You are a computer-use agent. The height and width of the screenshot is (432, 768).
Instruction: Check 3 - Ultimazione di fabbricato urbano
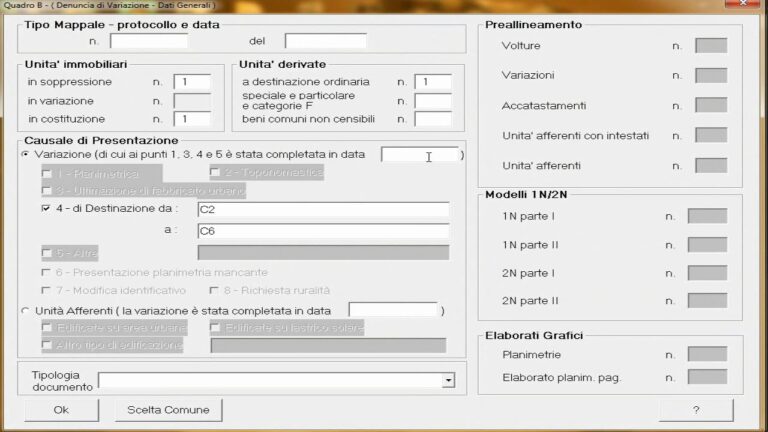47,191
